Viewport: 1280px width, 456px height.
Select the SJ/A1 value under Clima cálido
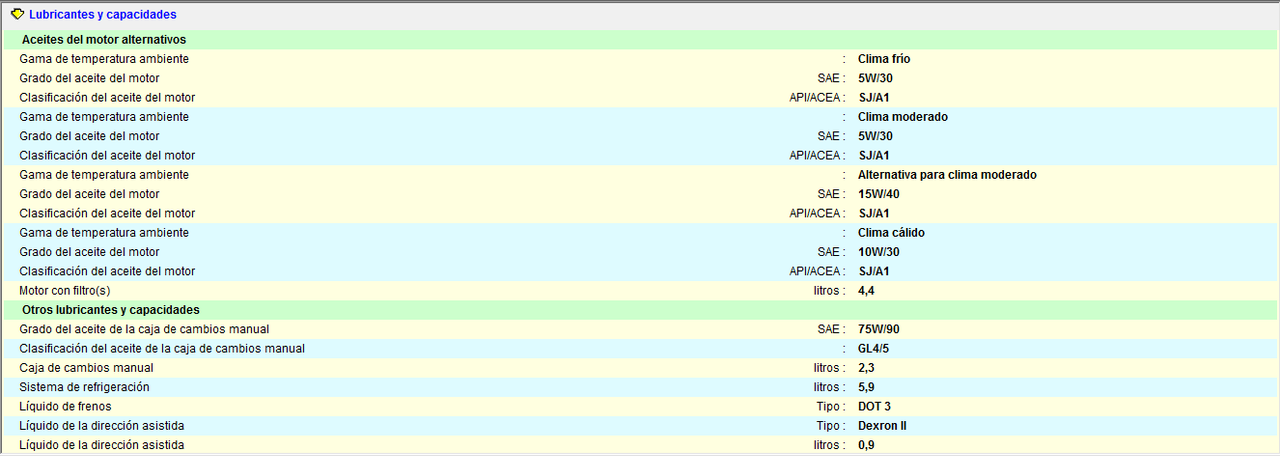click(874, 271)
